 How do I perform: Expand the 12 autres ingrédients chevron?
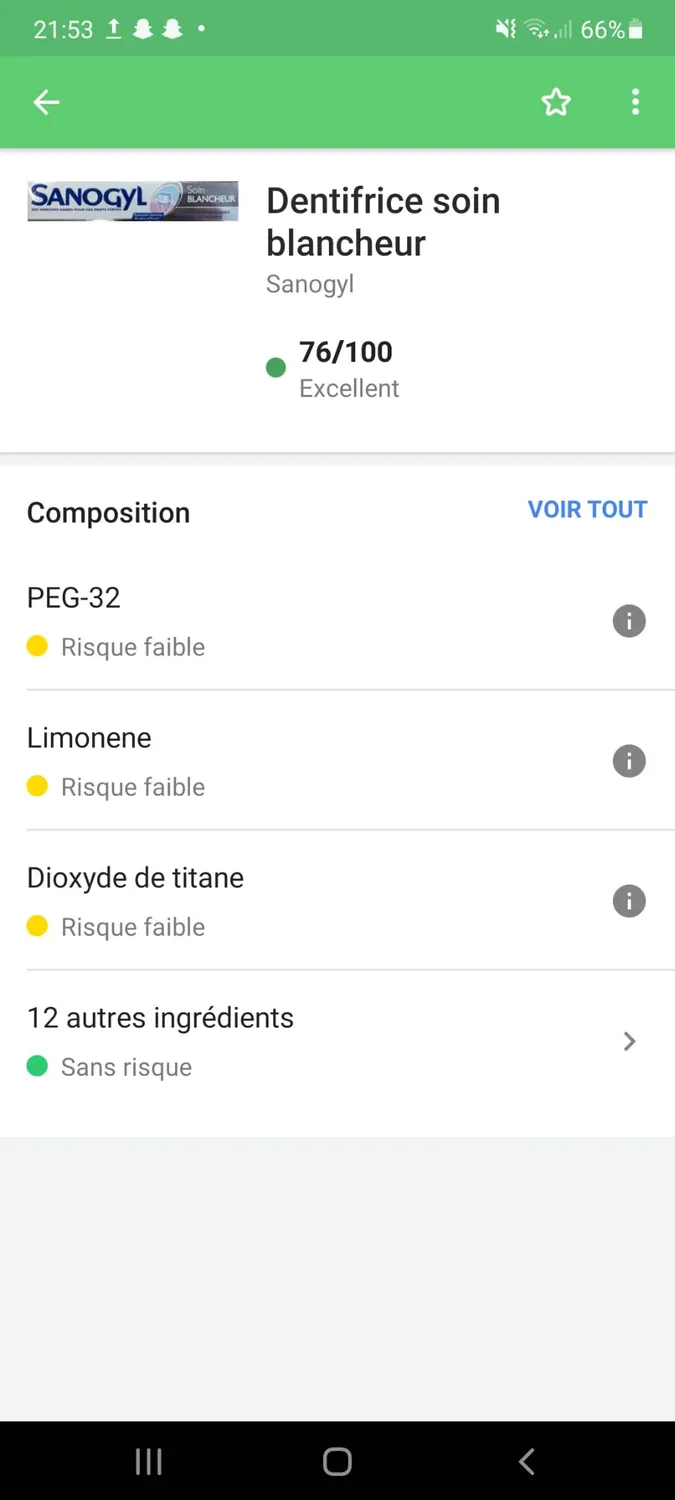[x=630, y=1041]
